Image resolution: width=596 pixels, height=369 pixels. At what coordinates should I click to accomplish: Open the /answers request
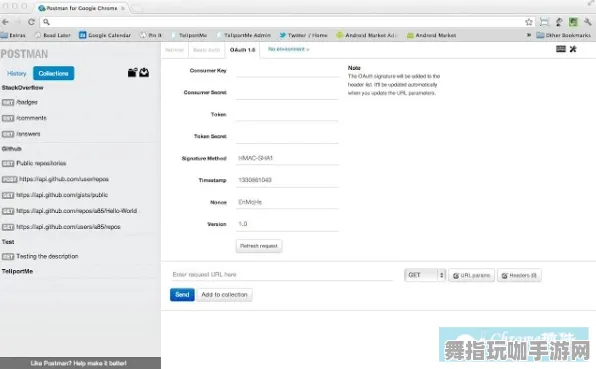tap(28, 134)
